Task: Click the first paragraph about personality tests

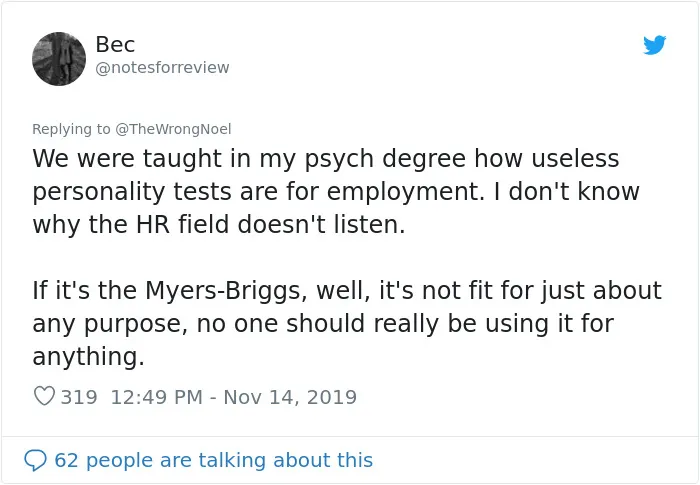Action: point(336,191)
